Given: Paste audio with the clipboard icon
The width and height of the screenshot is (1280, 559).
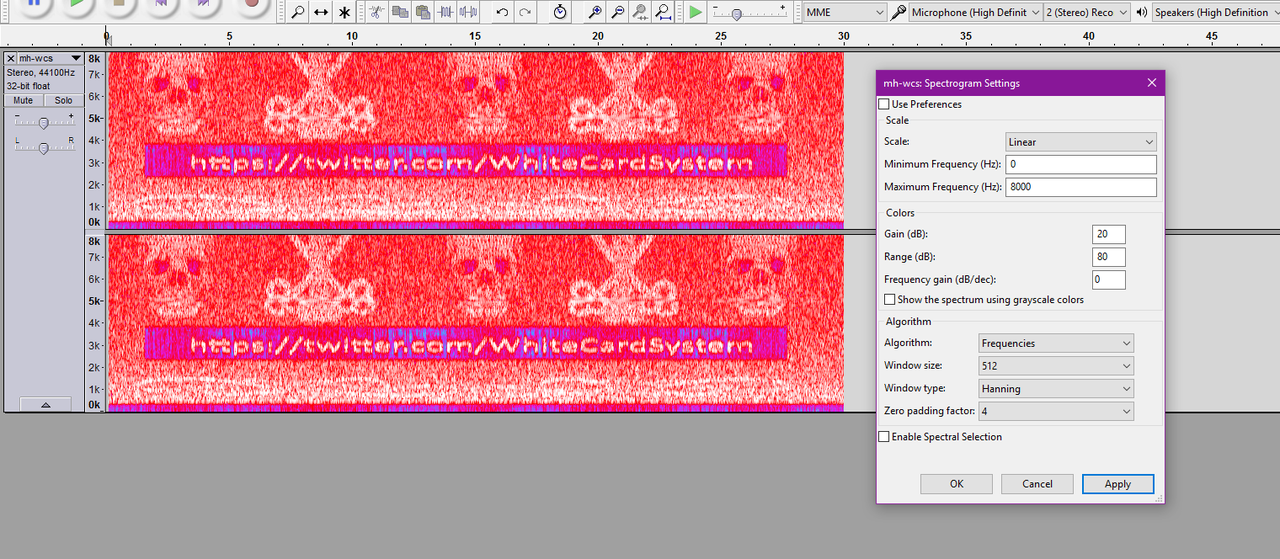Looking at the screenshot, I should (x=423, y=12).
